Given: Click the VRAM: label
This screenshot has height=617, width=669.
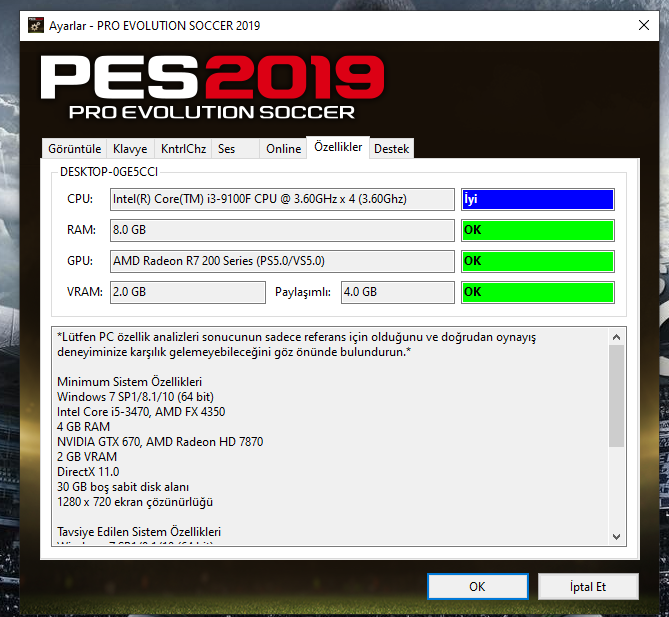Looking at the screenshot, I should coord(84,292).
